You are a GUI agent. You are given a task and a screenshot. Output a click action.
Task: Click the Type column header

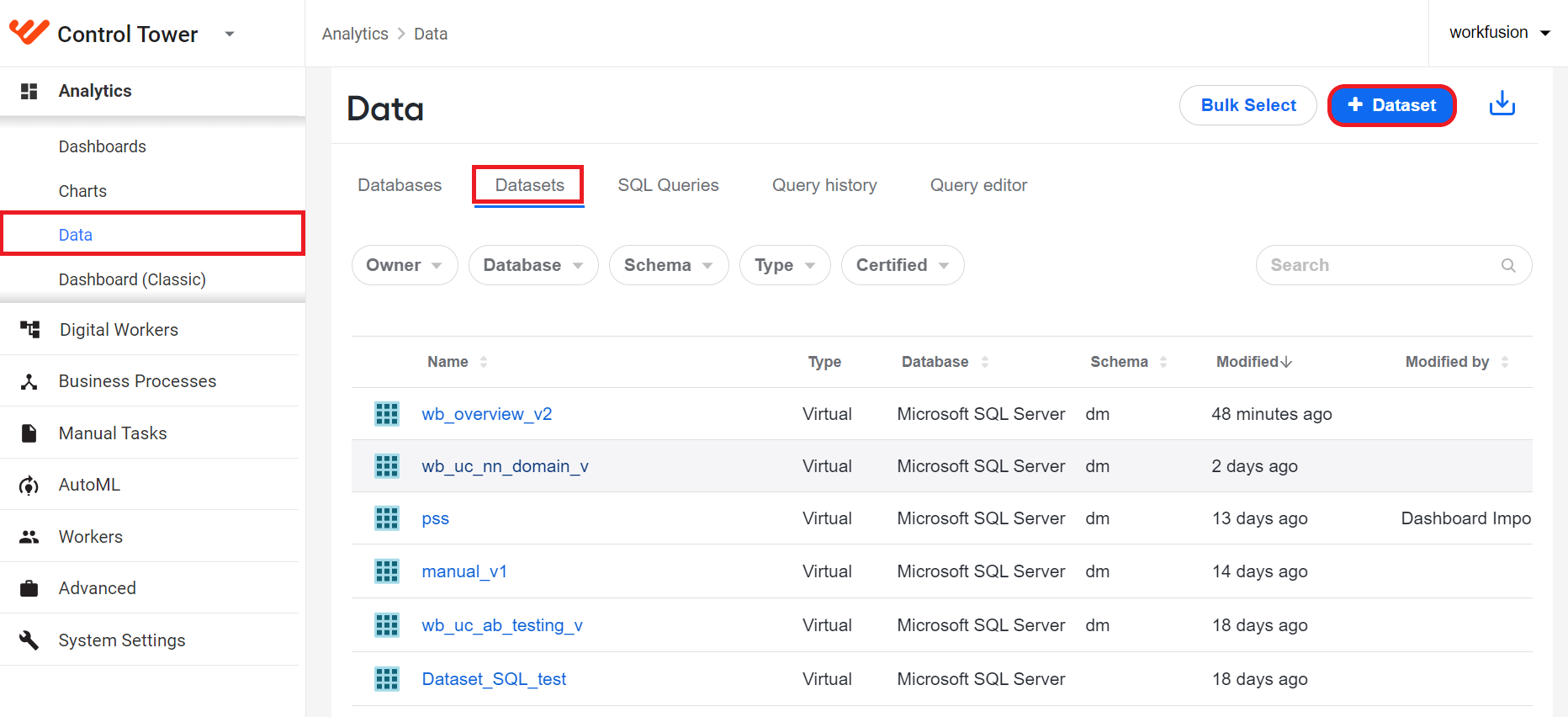coord(824,362)
